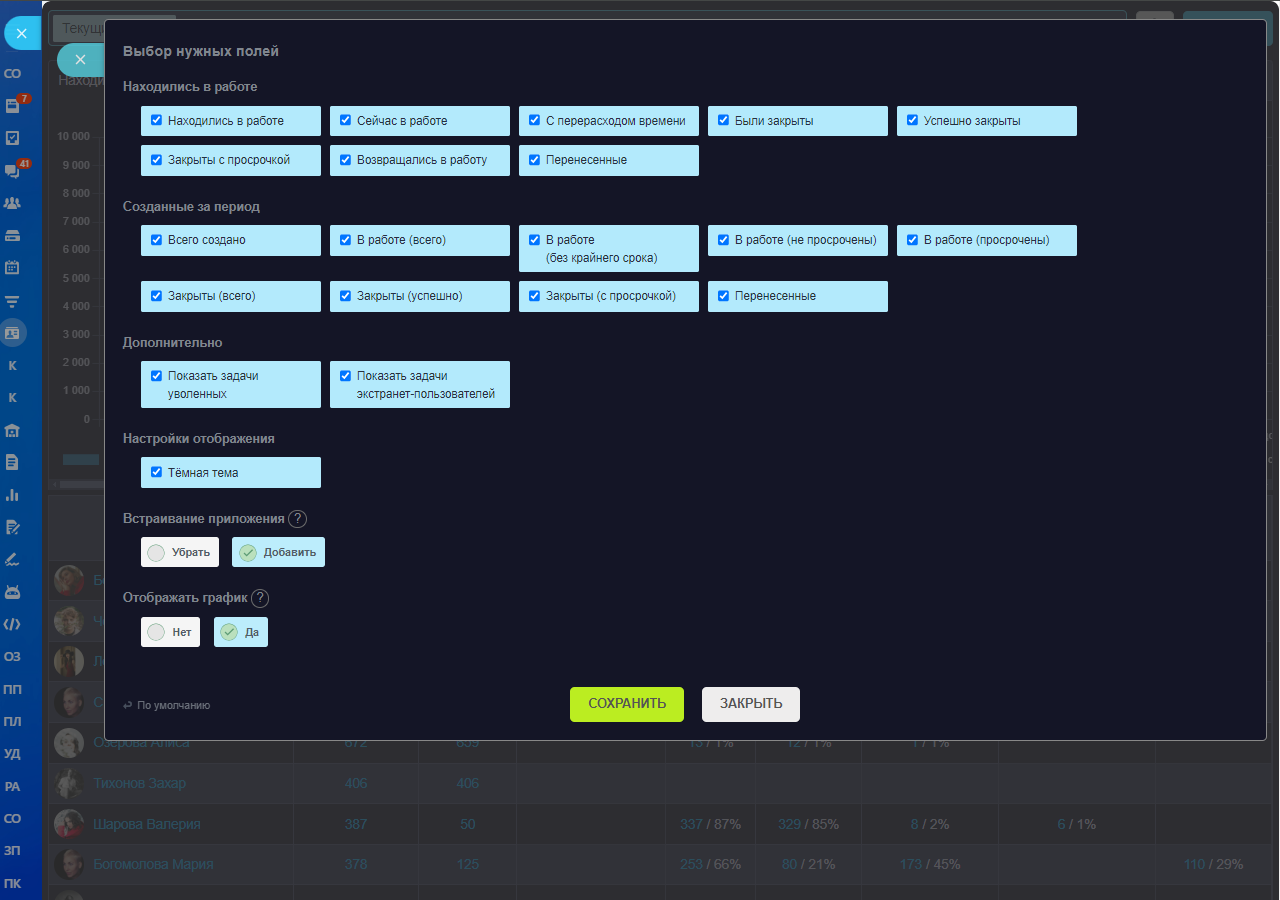Disable the Тёмная тема checkbox
1280x900 pixels.
156,472
